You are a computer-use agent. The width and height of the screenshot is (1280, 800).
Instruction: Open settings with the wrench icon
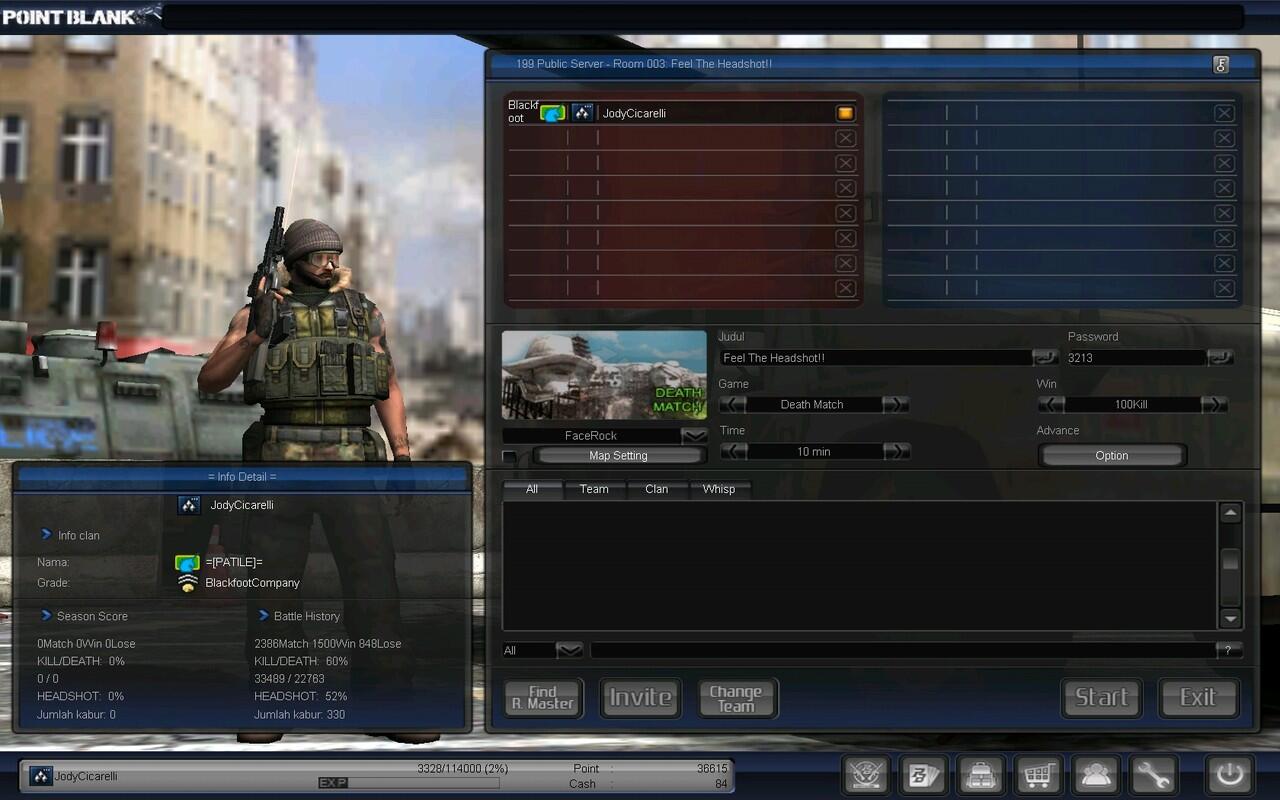tap(1152, 774)
